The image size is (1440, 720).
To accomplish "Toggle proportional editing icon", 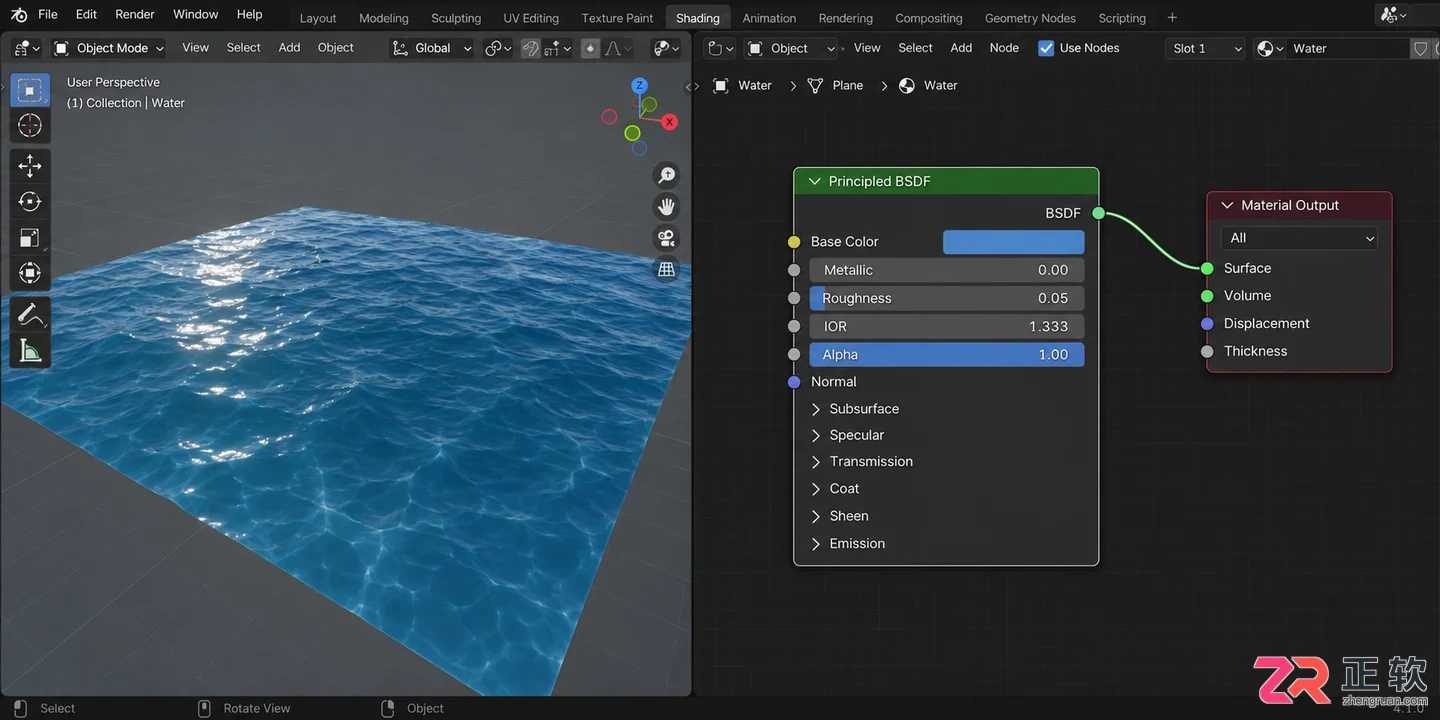I will [x=591, y=48].
